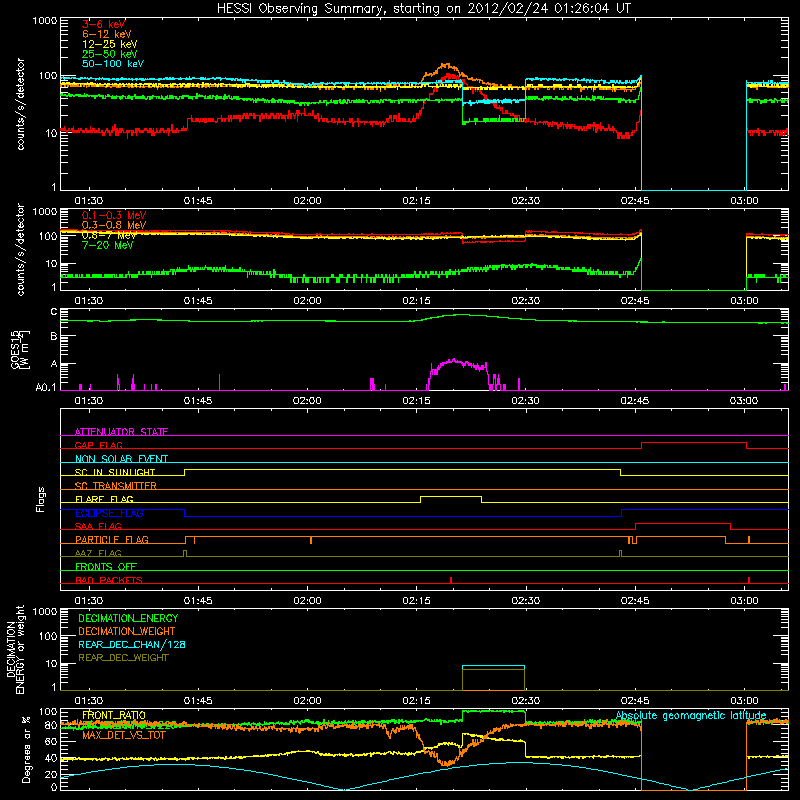Select the 6-12 keV legend label
Image resolution: width=800 pixels, height=800 pixels.
point(107,34)
